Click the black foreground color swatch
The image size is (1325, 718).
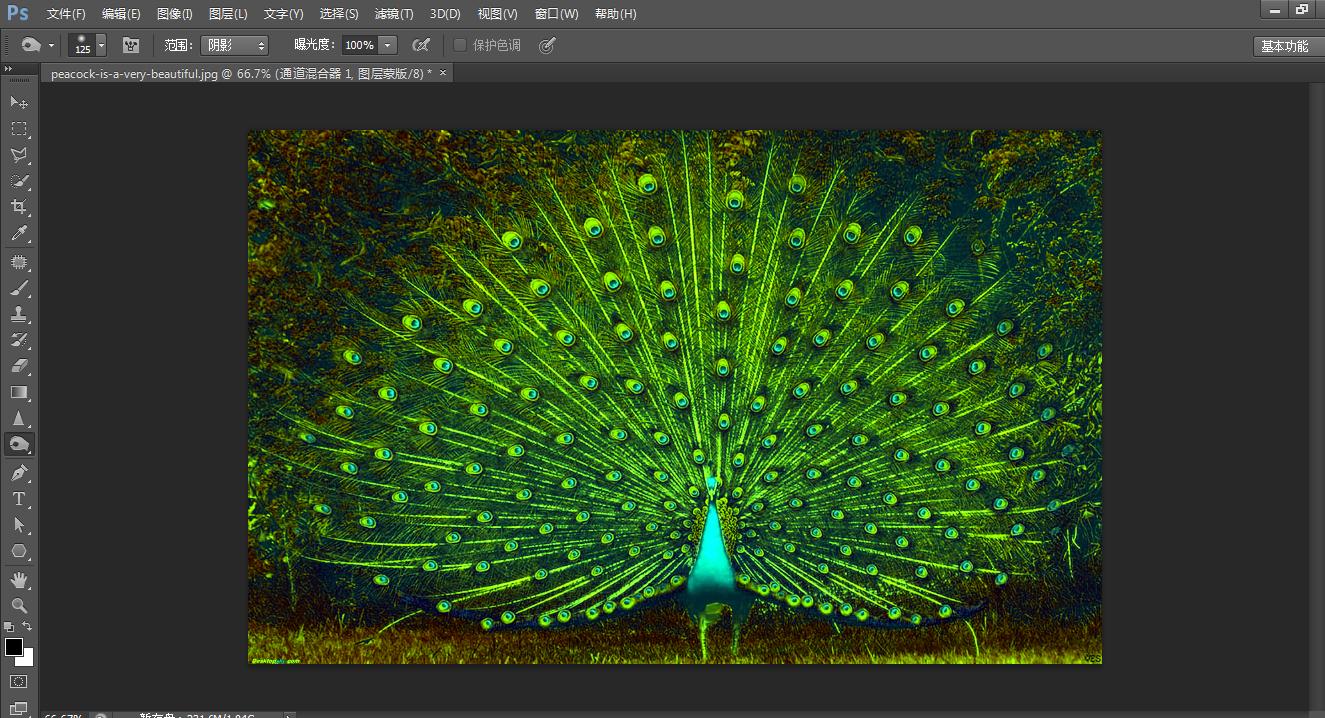coord(14,647)
